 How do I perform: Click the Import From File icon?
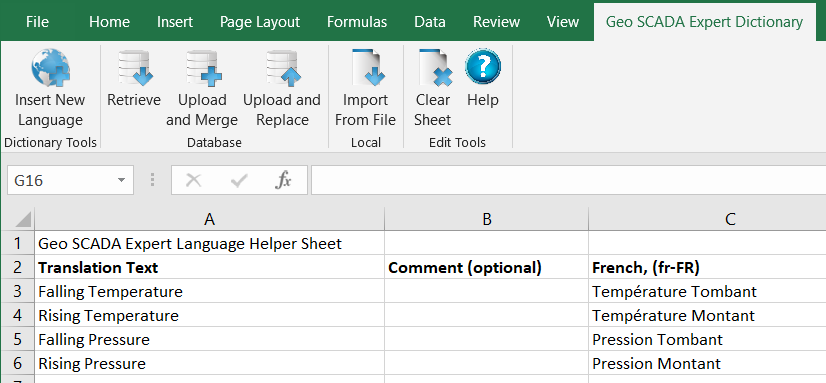tap(368, 67)
